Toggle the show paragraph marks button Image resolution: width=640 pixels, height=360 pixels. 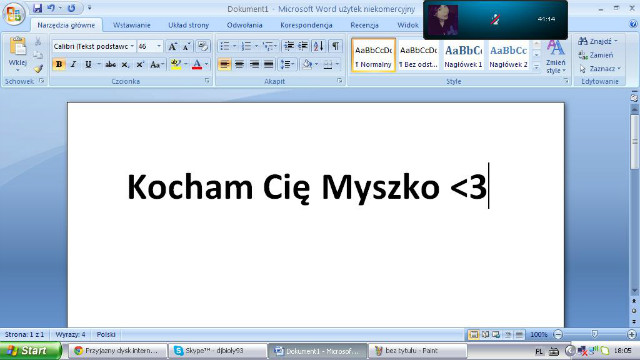pyautogui.click(x=335, y=46)
